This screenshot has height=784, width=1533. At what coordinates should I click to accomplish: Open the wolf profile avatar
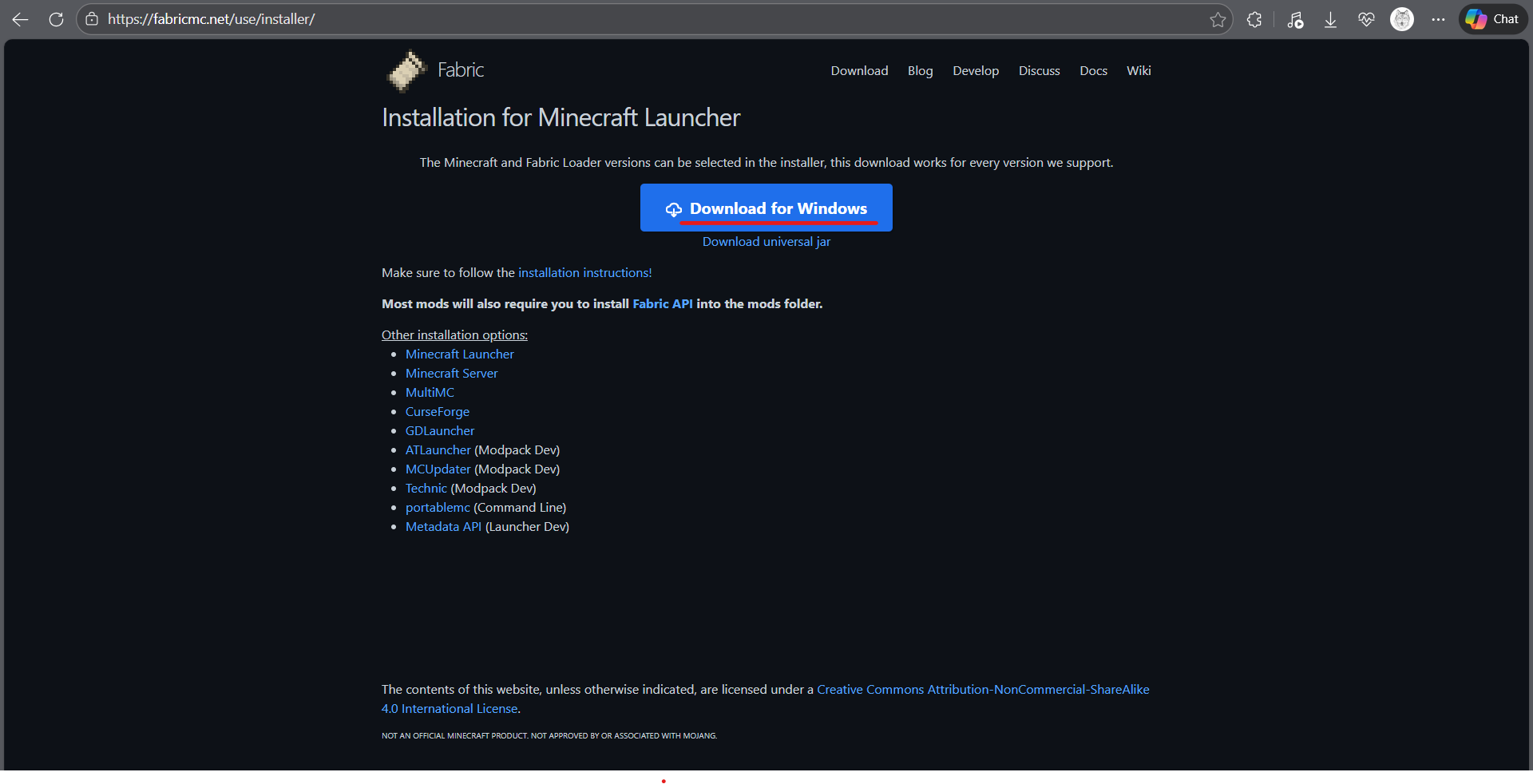[1401, 19]
